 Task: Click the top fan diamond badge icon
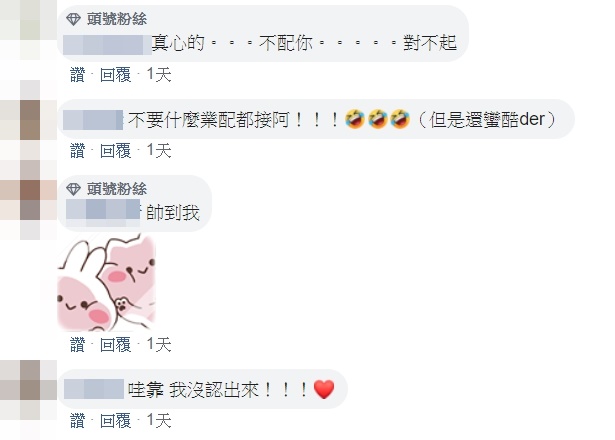pos(73,19)
